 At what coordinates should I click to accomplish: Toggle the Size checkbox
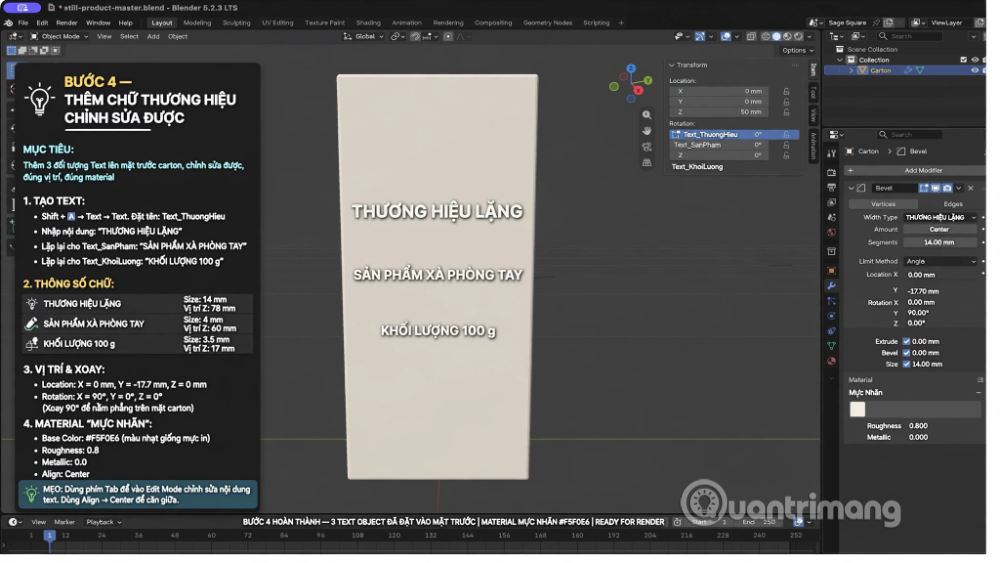[906, 365]
